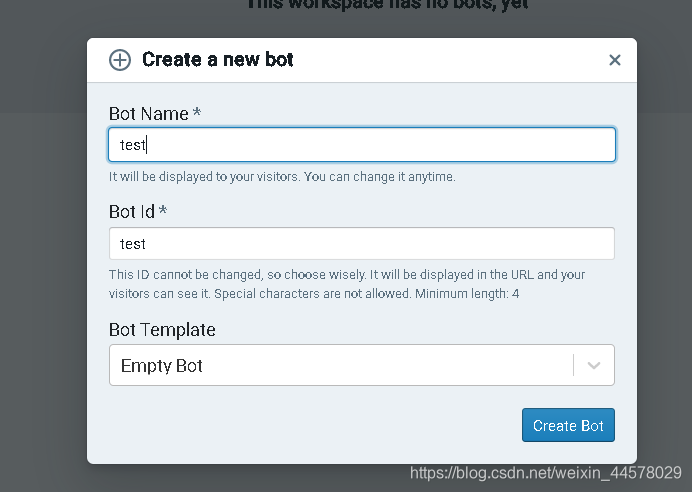Image resolution: width=692 pixels, height=492 pixels.
Task: Open the Bot Template dropdown
Action: click(x=362, y=365)
